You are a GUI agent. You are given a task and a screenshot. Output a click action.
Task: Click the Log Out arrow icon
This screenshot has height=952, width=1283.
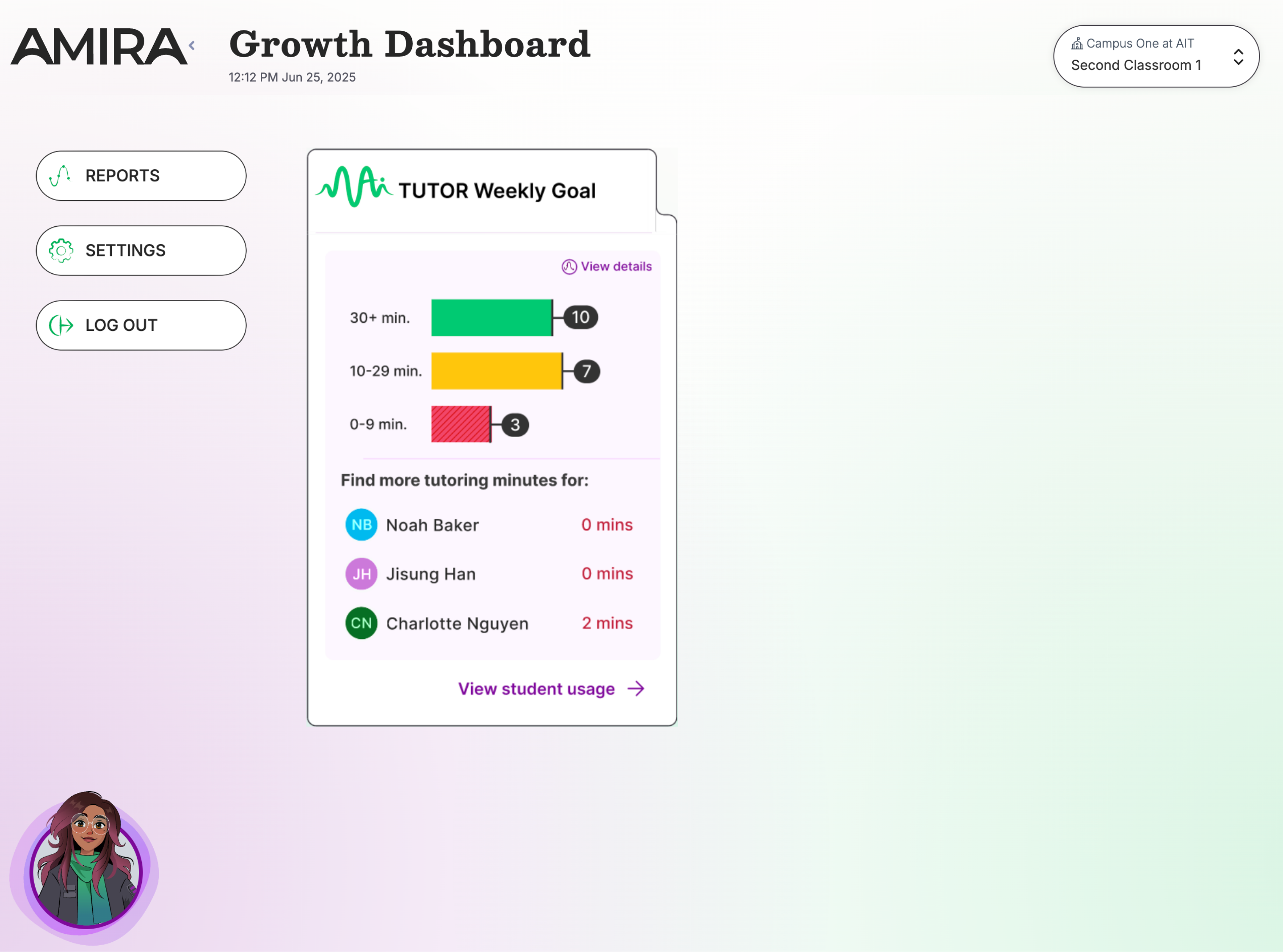[x=61, y=326]
